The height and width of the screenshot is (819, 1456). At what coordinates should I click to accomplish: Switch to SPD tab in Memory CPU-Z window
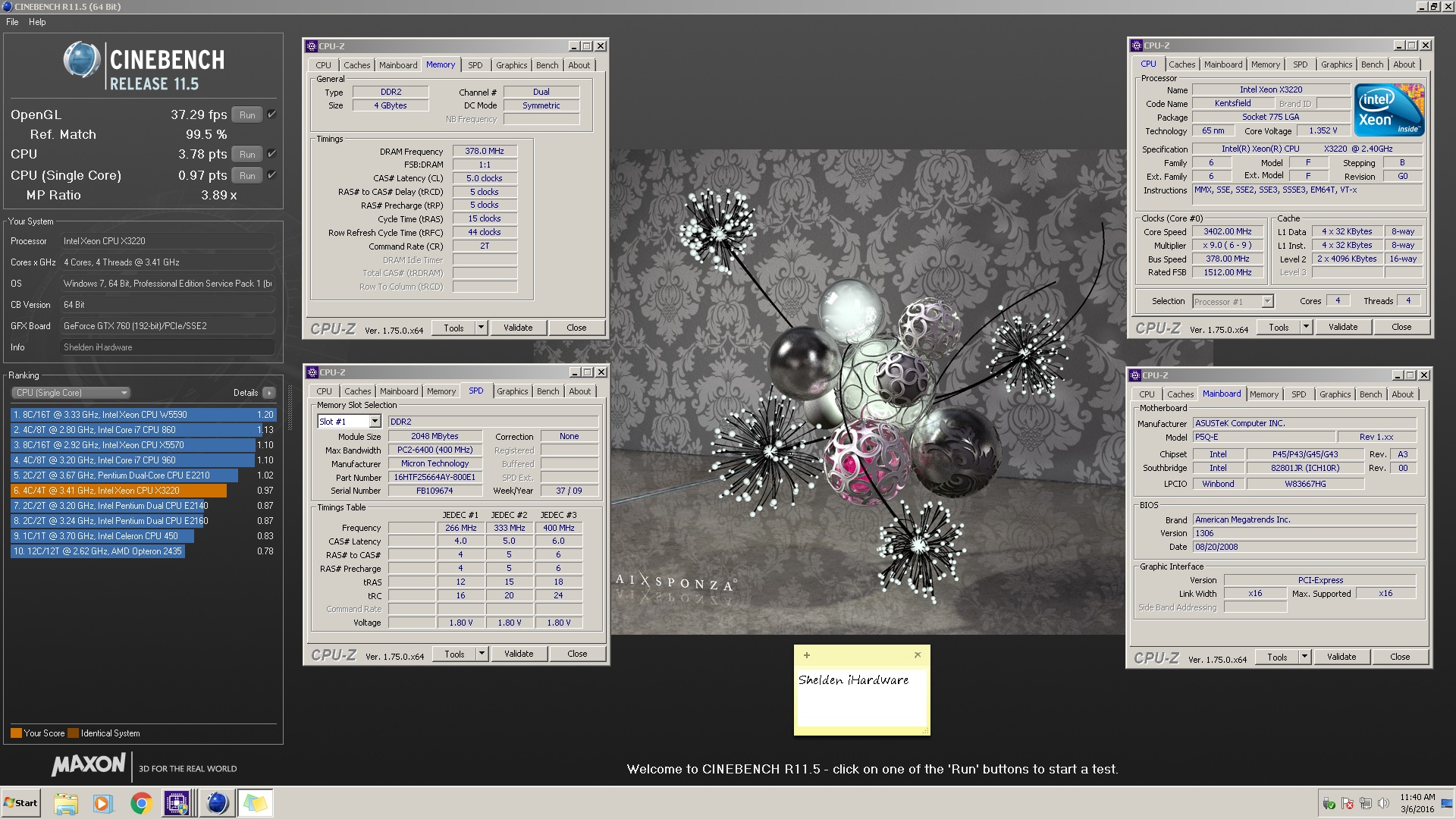pos(475,65)
